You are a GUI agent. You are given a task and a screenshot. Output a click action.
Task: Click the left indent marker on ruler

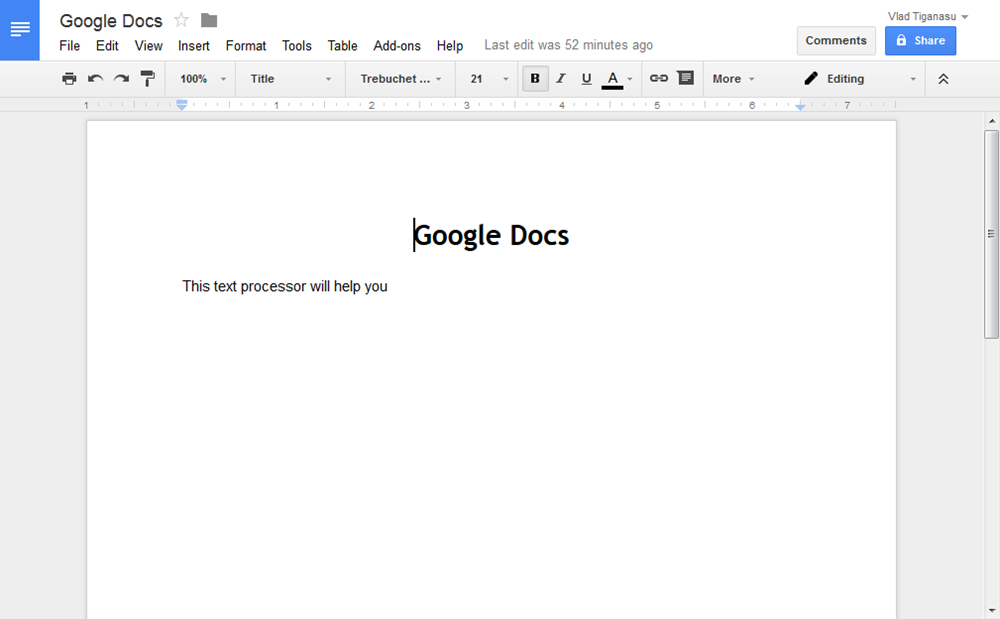(x=182, y=105)
